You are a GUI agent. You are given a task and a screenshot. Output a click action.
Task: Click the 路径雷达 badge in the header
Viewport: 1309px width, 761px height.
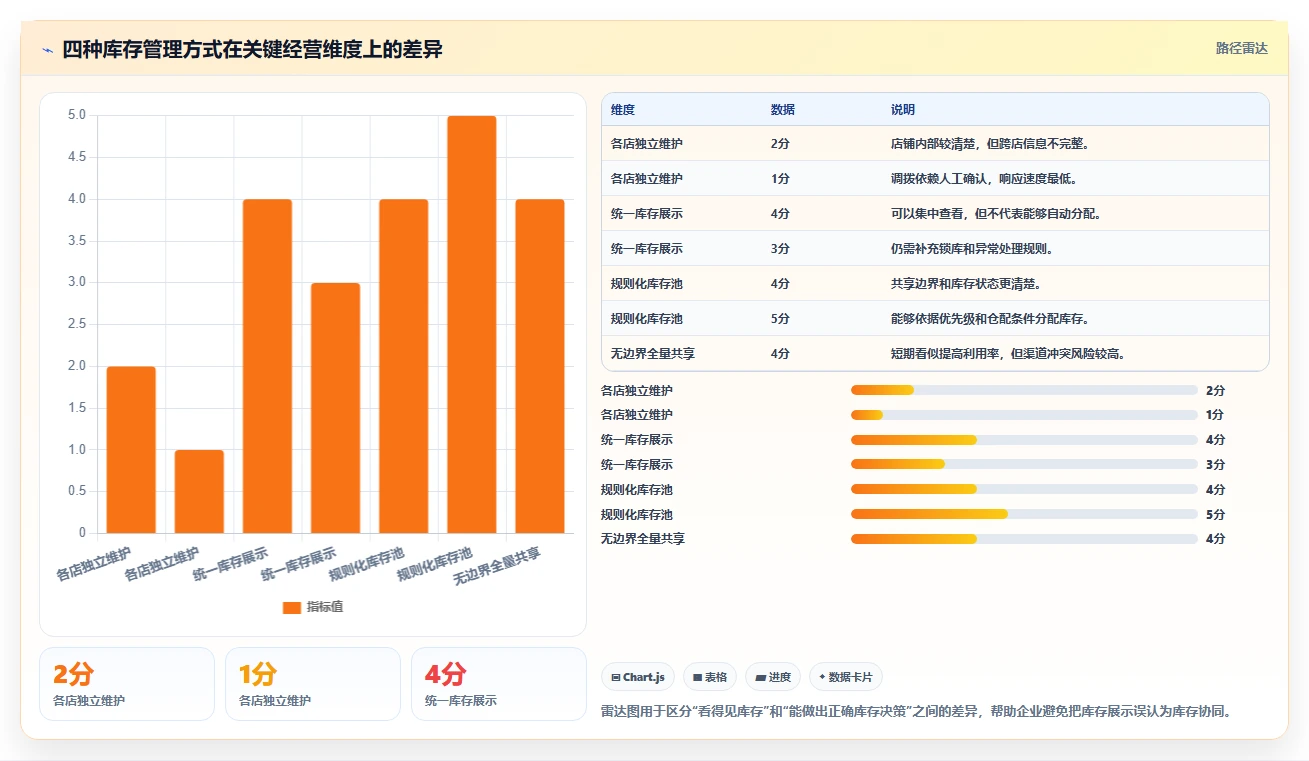[1242, 48]
